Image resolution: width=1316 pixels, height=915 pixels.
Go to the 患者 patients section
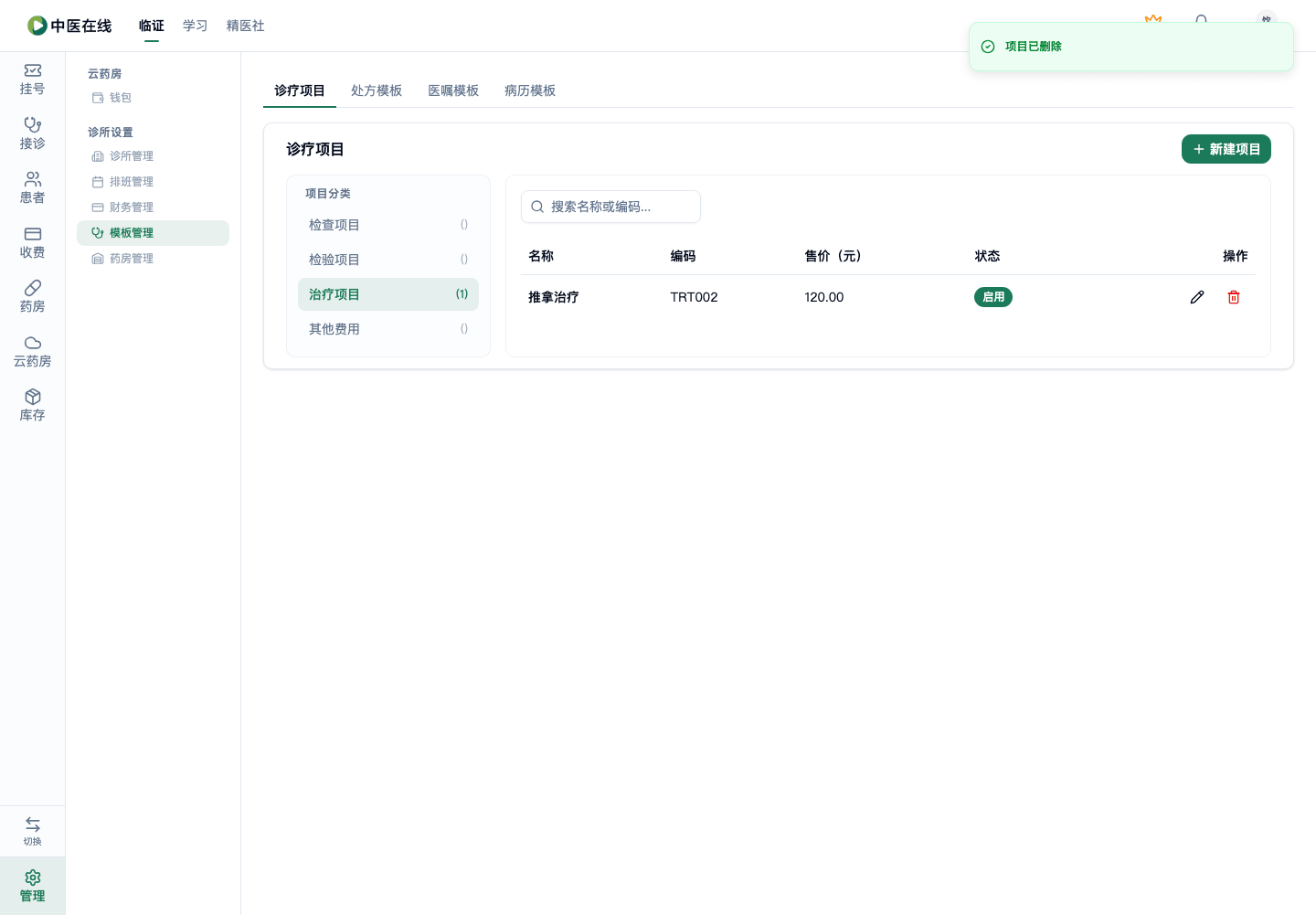point(32,188)
